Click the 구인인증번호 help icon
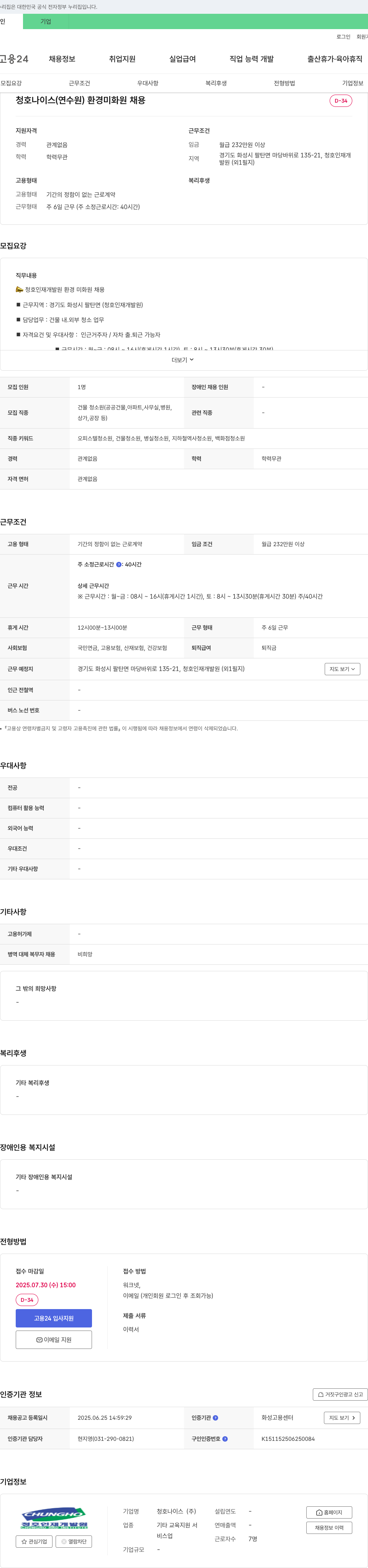This screenshot has height=1568, width=368. coord(225,1439)
